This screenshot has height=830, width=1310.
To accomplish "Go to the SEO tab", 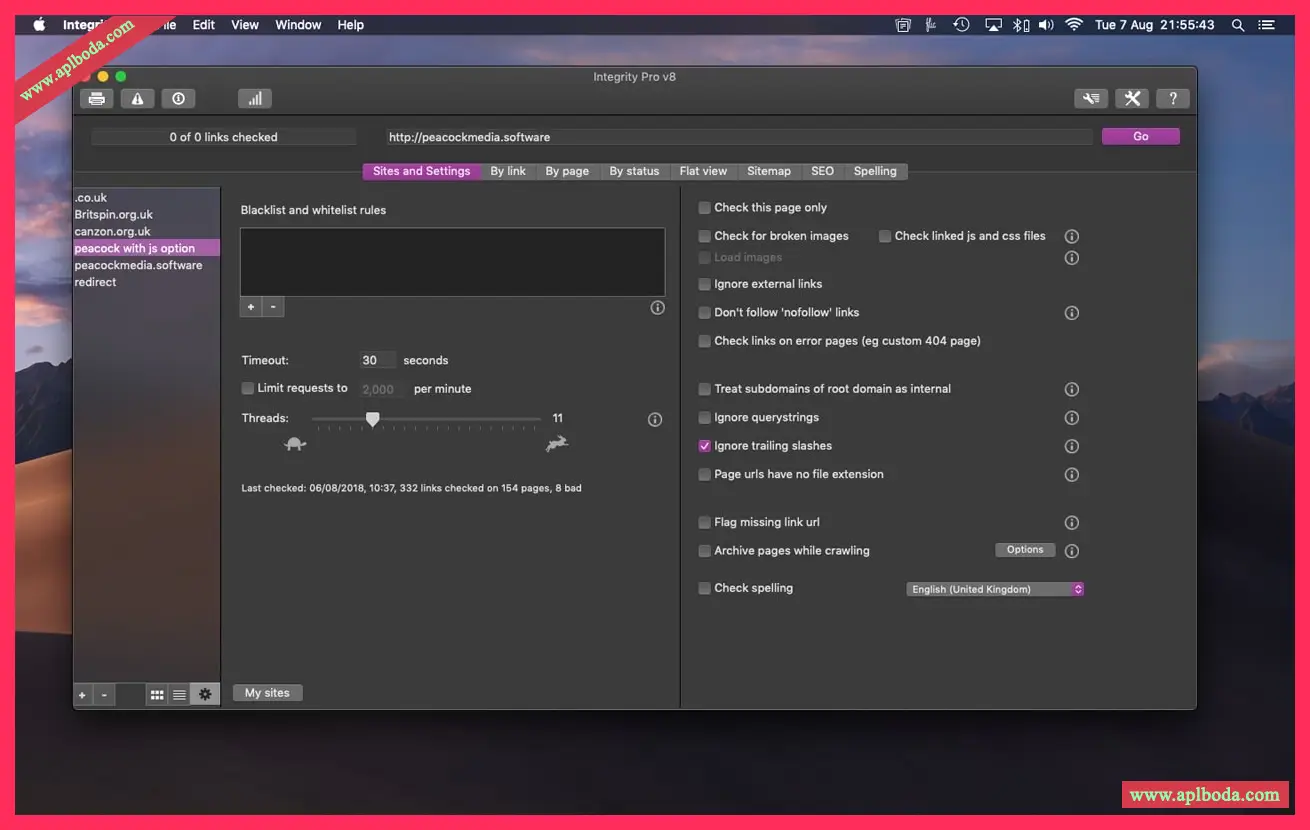I will (x=822, y=171).
